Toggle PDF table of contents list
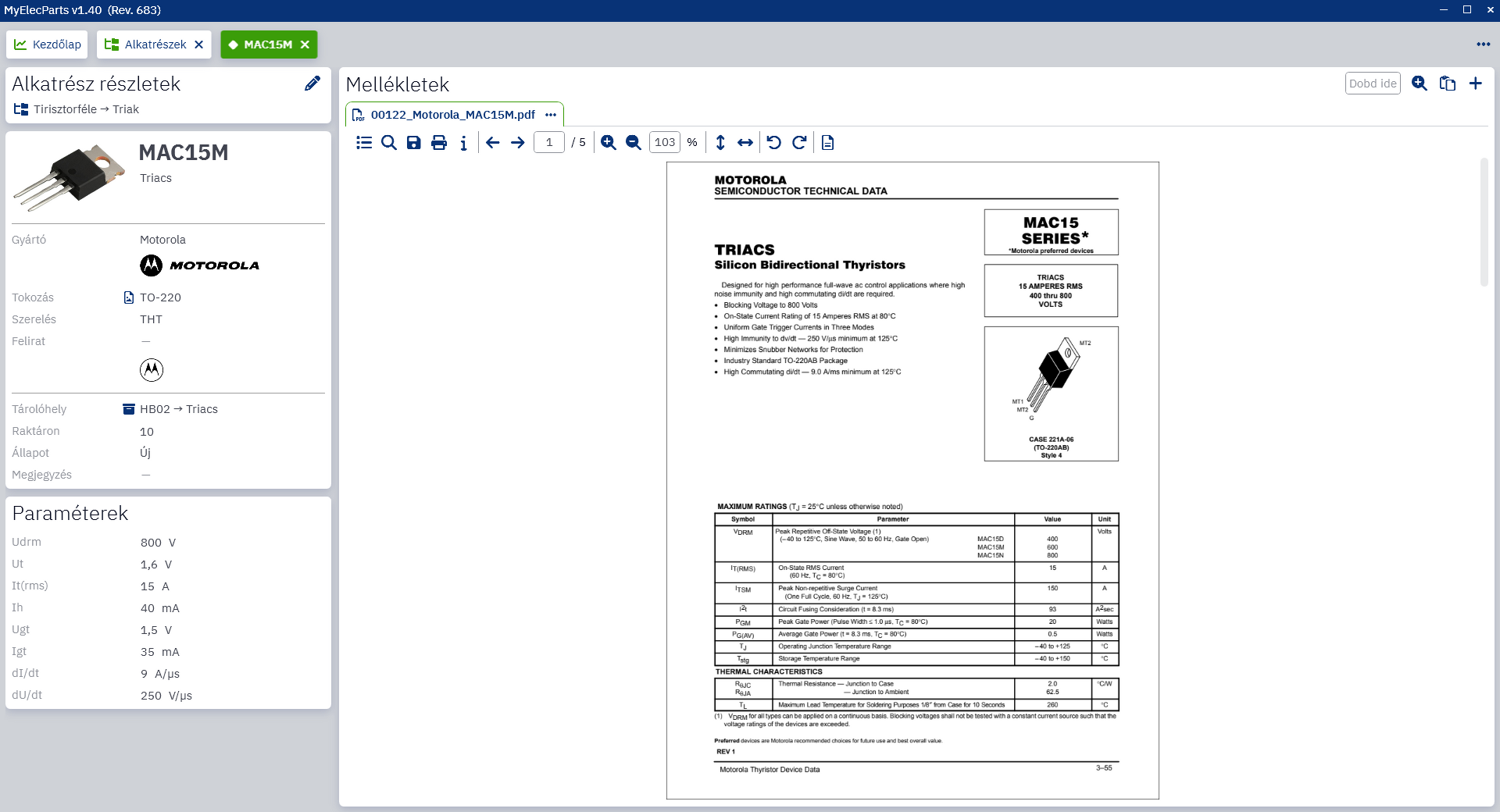Screen dimensions: 1500x812 pyautogui.click(x=364, y=142)
